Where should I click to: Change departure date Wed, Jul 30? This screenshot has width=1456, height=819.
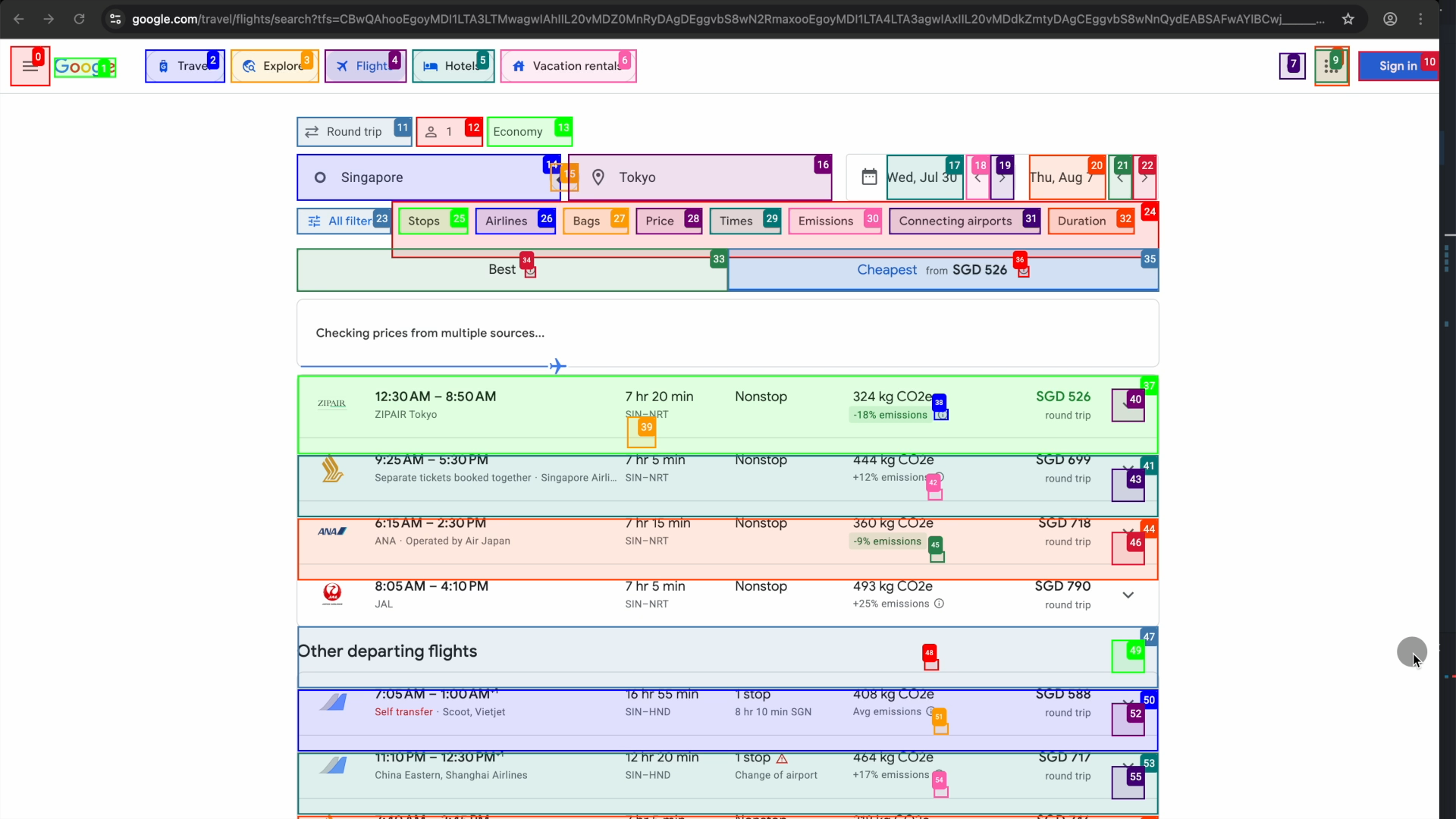tap(924, 177)
